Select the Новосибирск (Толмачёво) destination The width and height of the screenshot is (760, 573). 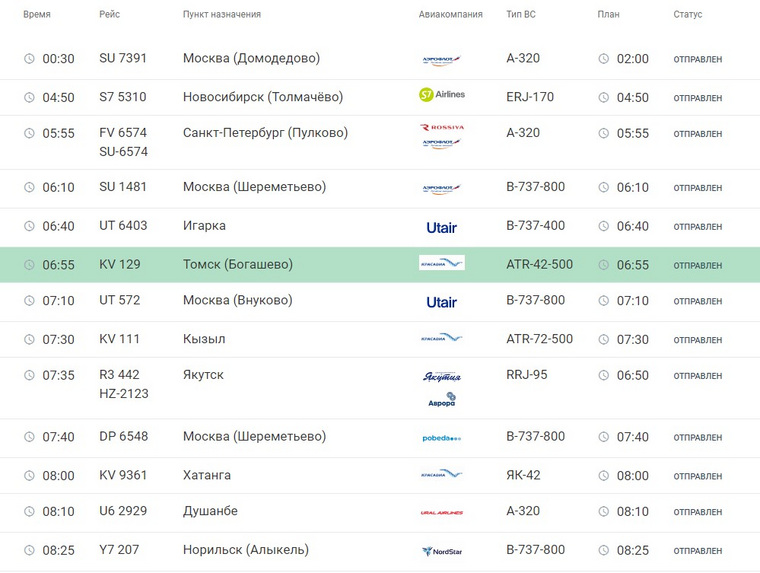(263, 97)
